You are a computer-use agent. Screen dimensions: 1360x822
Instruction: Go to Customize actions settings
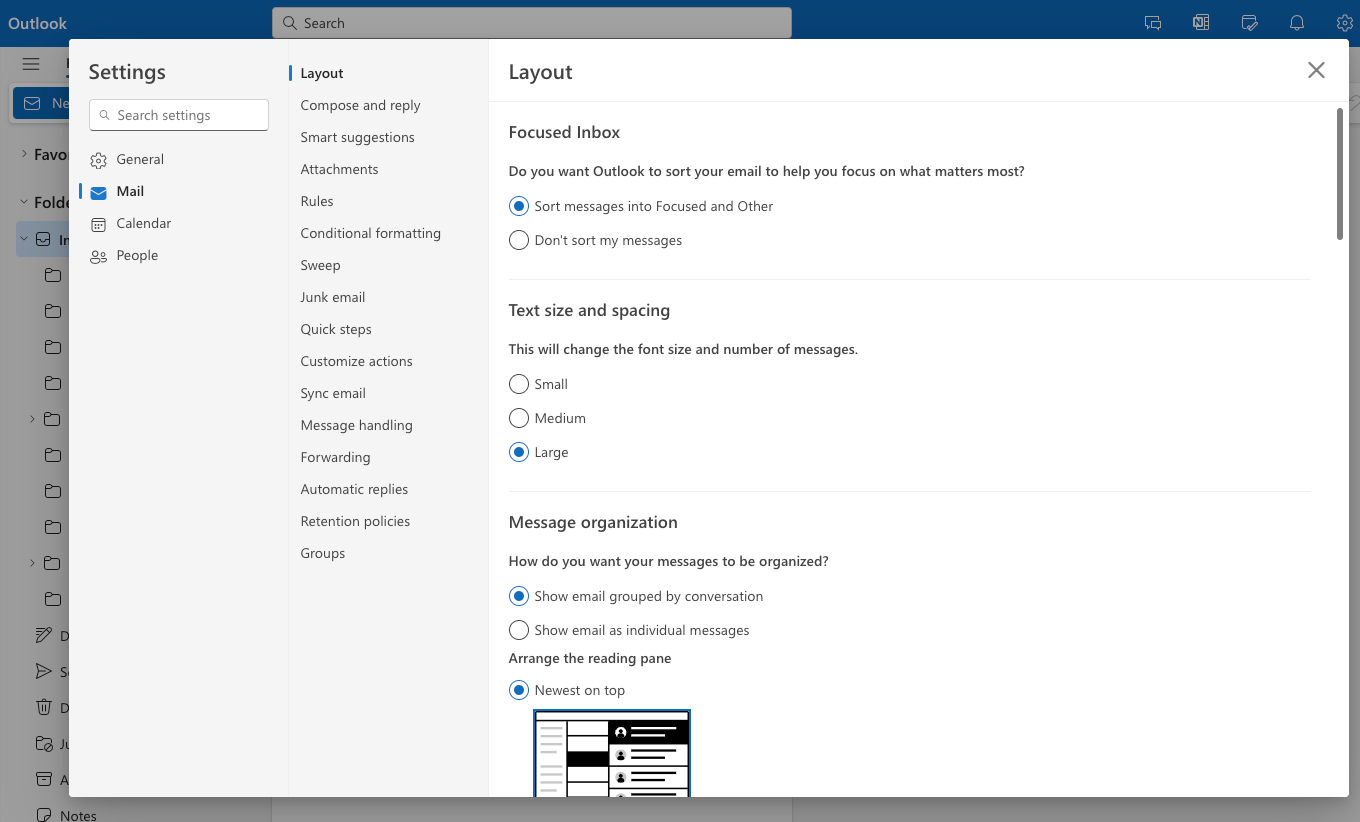tap(356, 361)
